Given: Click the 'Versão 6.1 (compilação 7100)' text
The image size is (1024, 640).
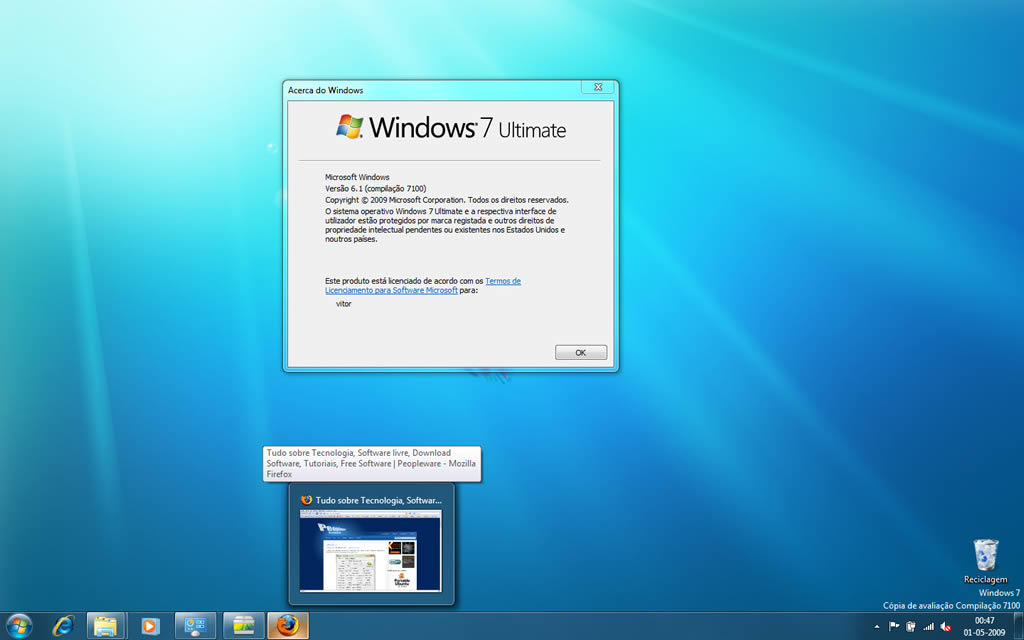Looking at the screenshot, I should (376, 189).
